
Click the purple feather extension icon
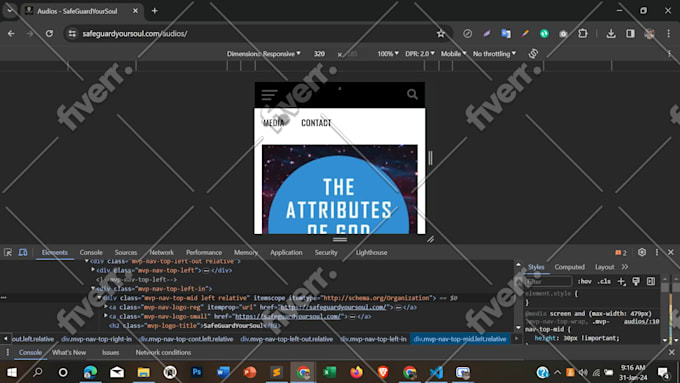[487, 33]
